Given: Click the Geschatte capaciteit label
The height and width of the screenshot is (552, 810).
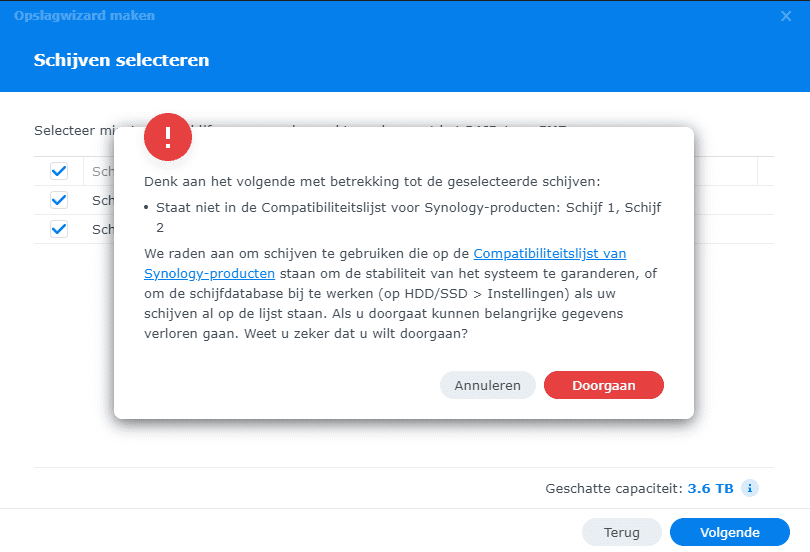Looking at the screenshot, I should click(x=614, y=488).
